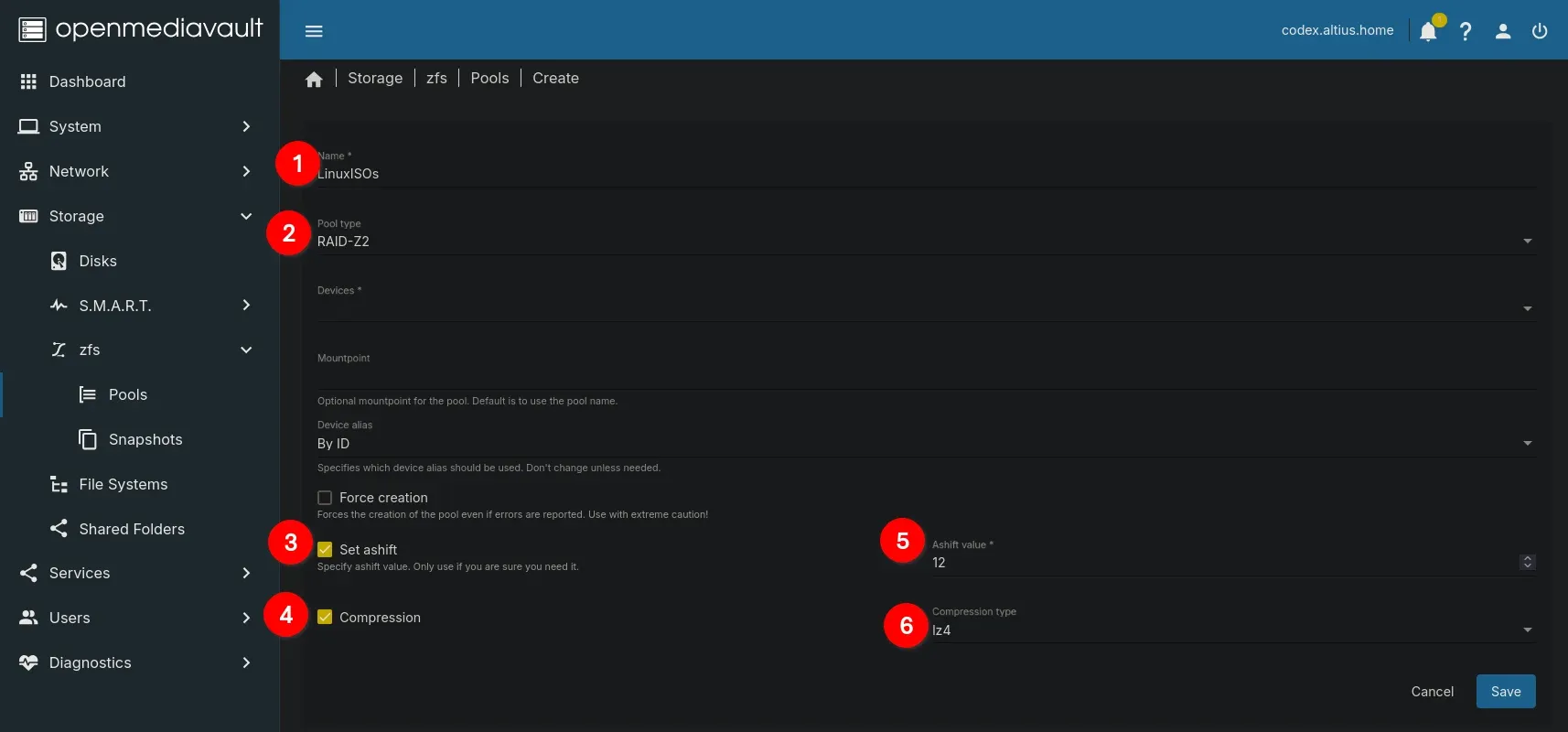Expand the S.M.A.R.T. submenu chevron
Image resolution: width=1568 pixels, height=732 pixels.
246,306
